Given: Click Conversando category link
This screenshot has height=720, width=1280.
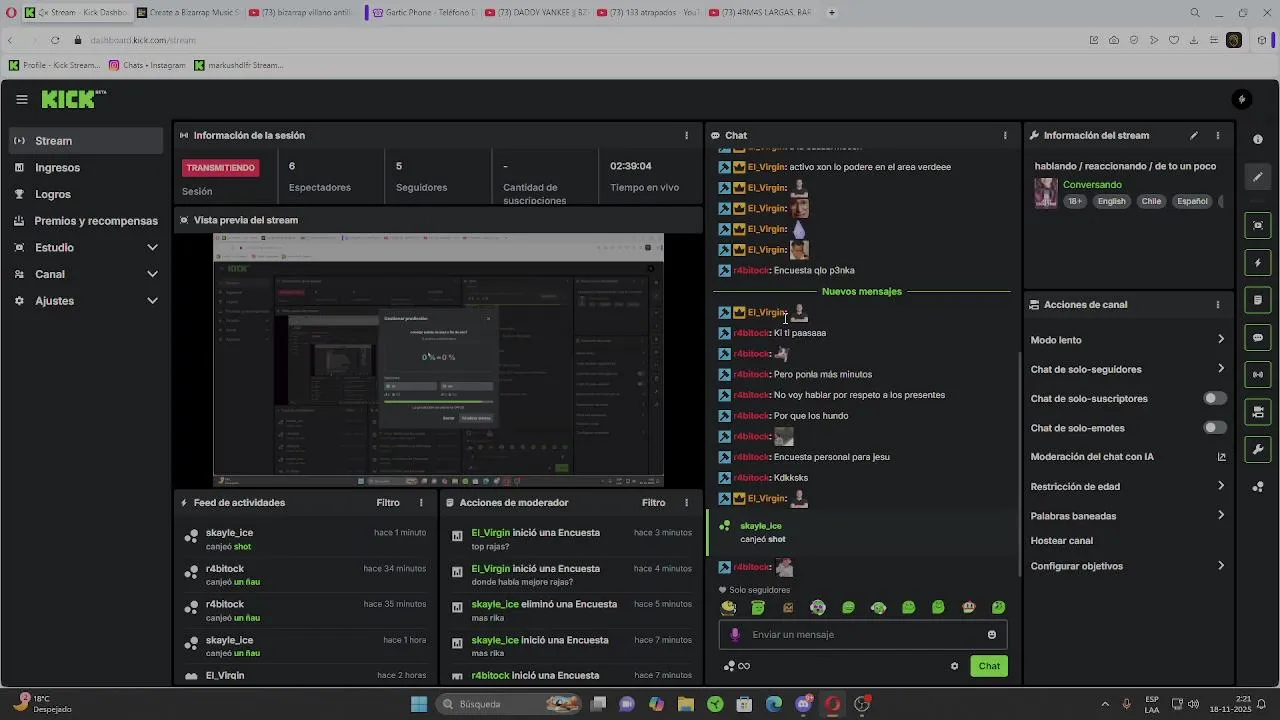Looking at the screenshot, I should pyautogui.click(x=1092, y=185).
